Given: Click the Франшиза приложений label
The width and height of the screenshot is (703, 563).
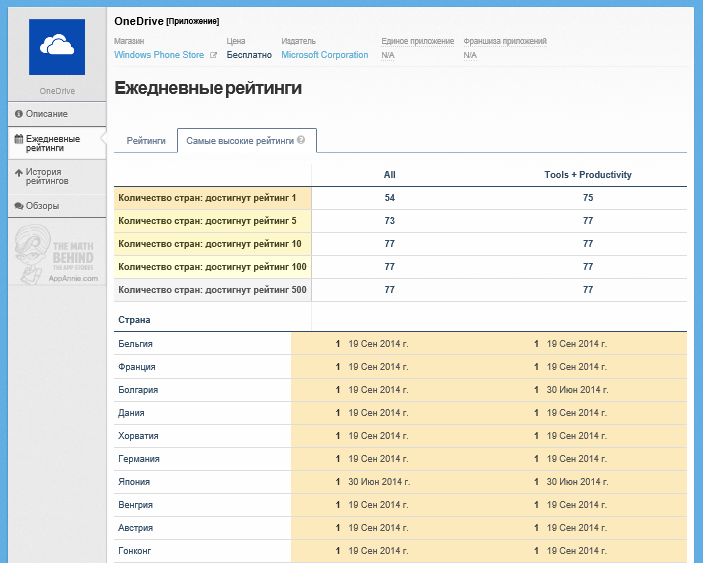Looking at the screenshot, I should tap(505, 41).
